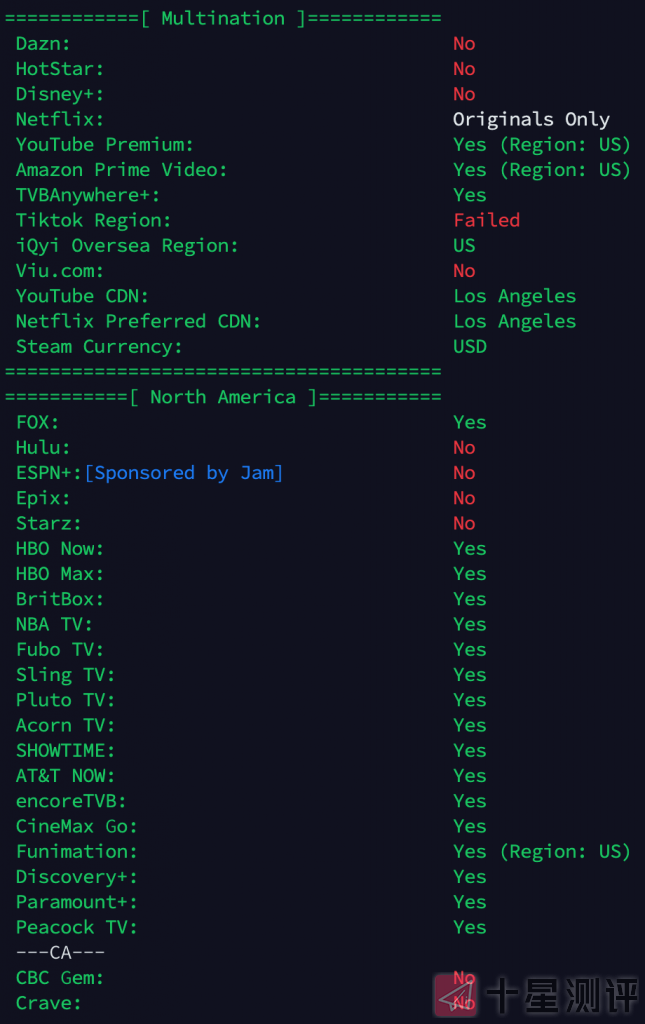Click the "Disney+:" label

pyautogui.click(x=60, y=94)
